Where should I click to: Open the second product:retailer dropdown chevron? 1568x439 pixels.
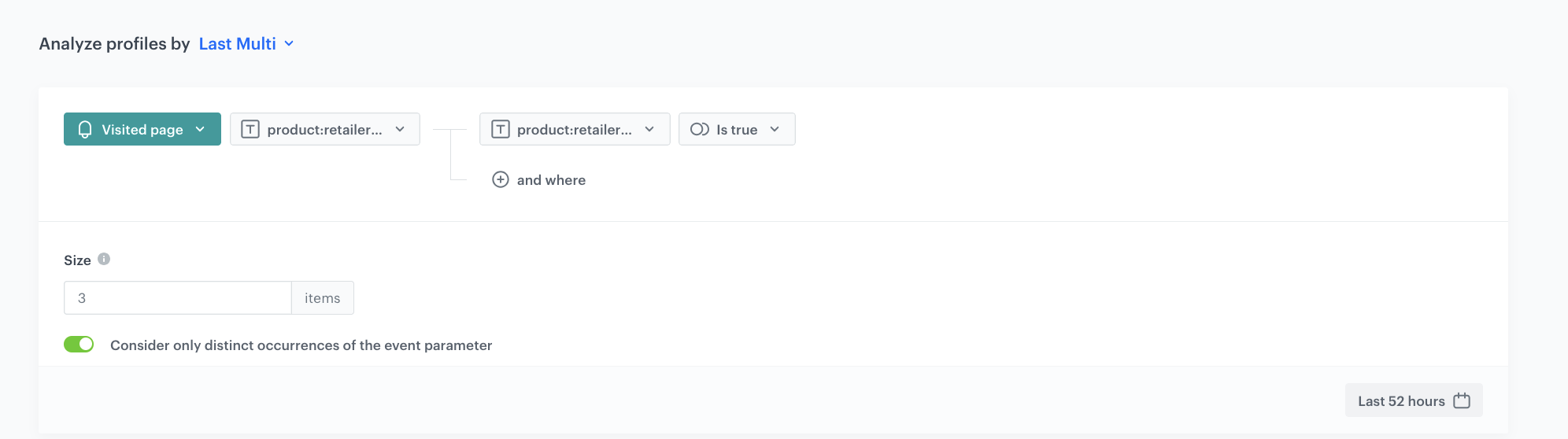coord(649,130)
